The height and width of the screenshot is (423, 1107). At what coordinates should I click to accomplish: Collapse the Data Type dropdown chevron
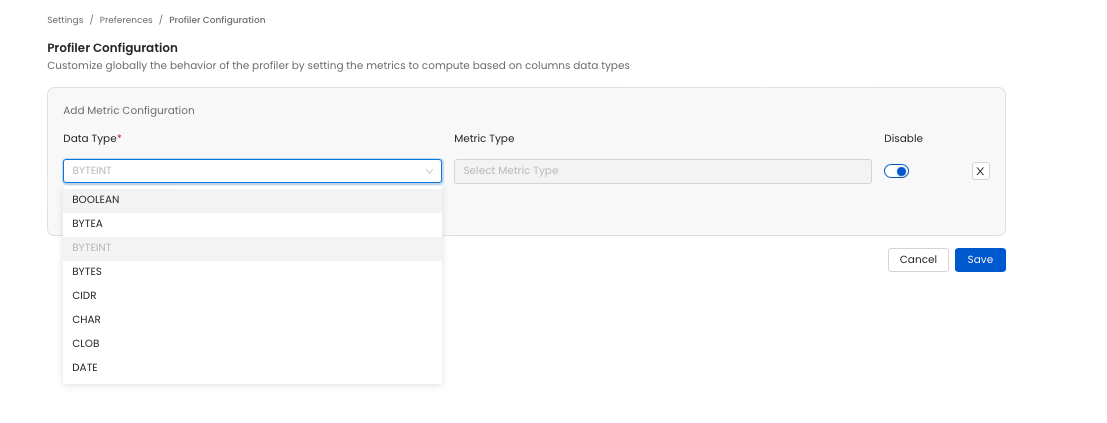(x=430, y=171)
